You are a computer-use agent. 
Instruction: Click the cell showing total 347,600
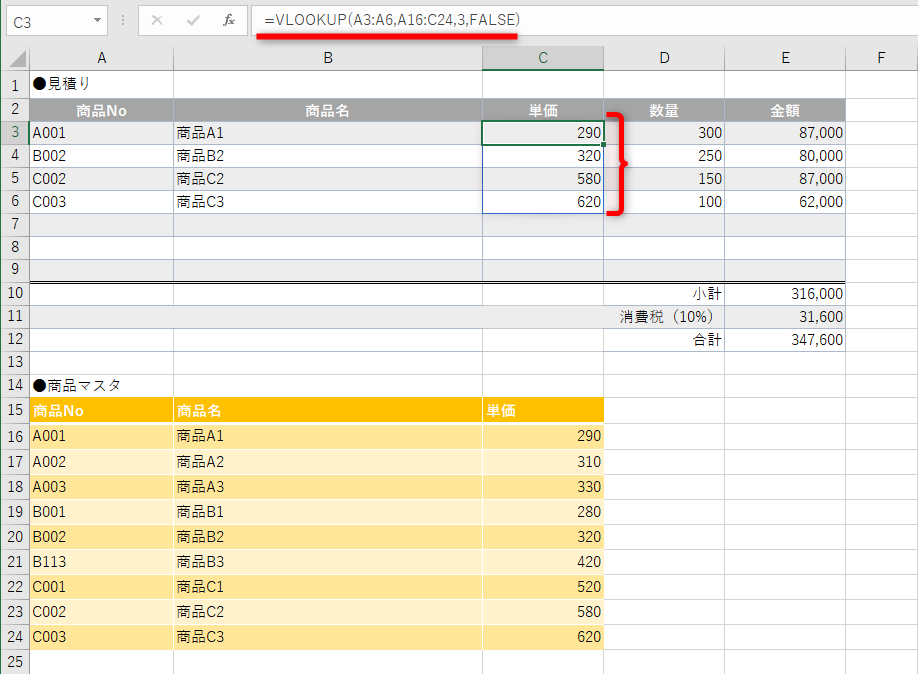tap(784, 339)
